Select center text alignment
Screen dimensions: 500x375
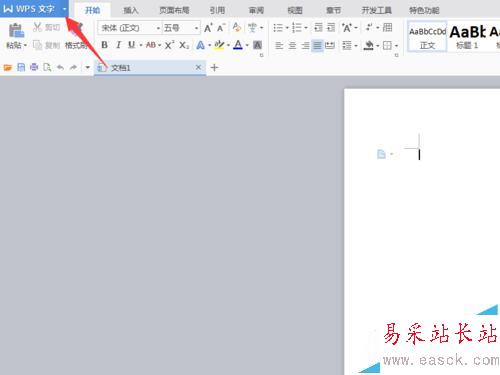click(292, 45)
